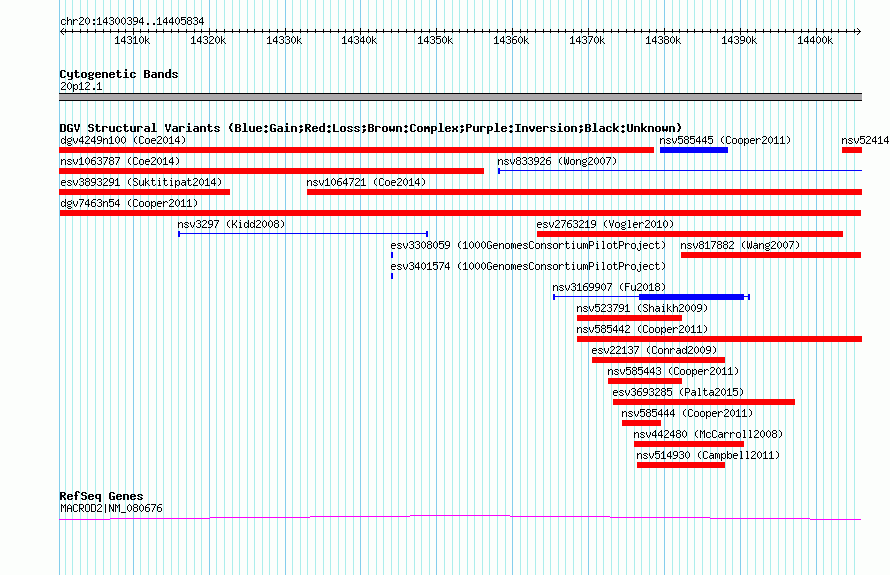Screen dimensions: 890x575
Task: Select the DGV Structural Variants track heading
Action: click(371, 128)
